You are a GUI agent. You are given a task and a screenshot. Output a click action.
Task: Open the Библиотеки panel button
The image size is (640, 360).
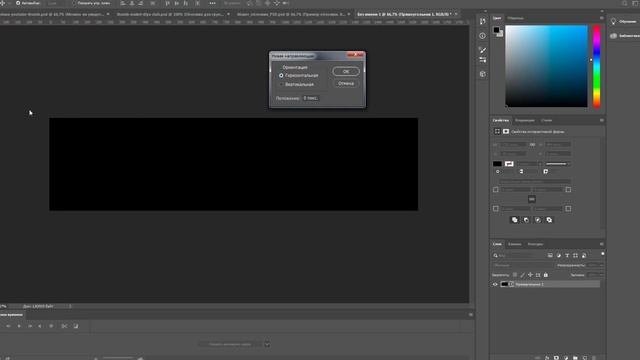click(x=625, y=36)
